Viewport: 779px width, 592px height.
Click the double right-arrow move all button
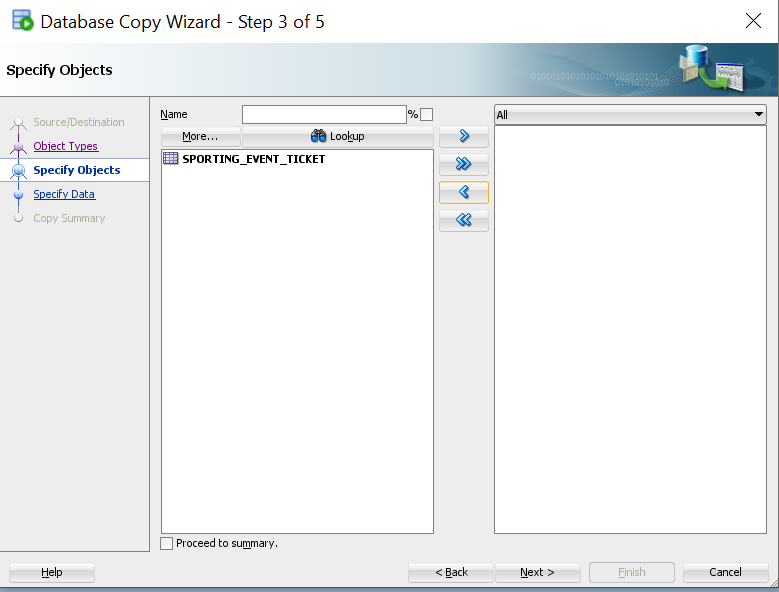(x=464, y=164)
